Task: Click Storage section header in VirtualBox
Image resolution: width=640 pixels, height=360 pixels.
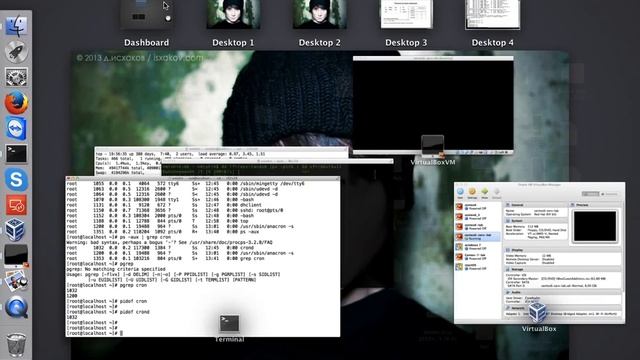Action: coord(563,269)
